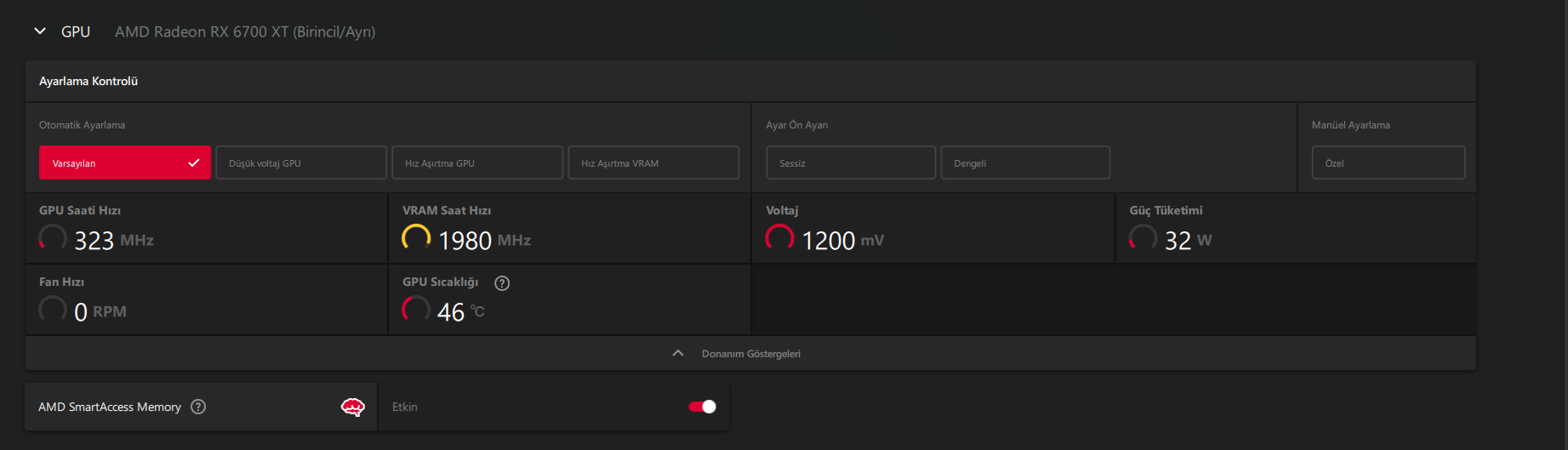Choose Hız Aşırtma GPU option
This screenshot has width=1568, height=450.
[x=477, y=162]
